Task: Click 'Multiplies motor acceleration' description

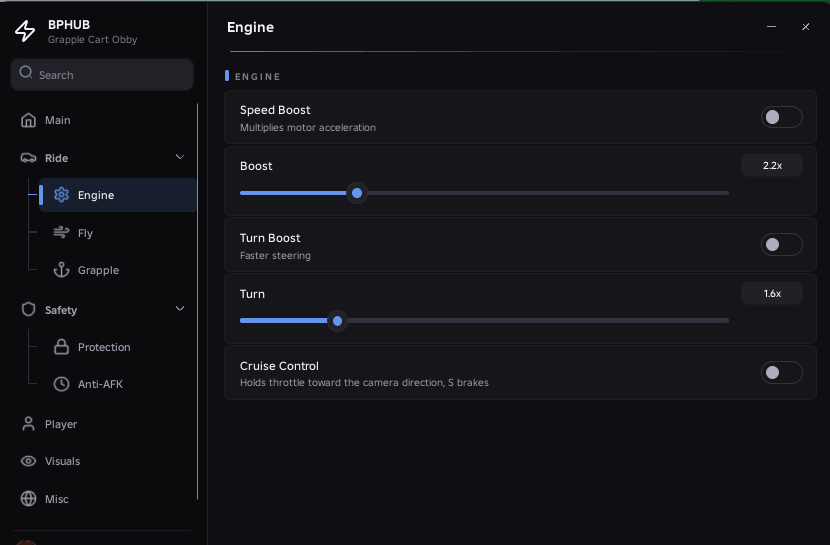Action: coord(308,128)
